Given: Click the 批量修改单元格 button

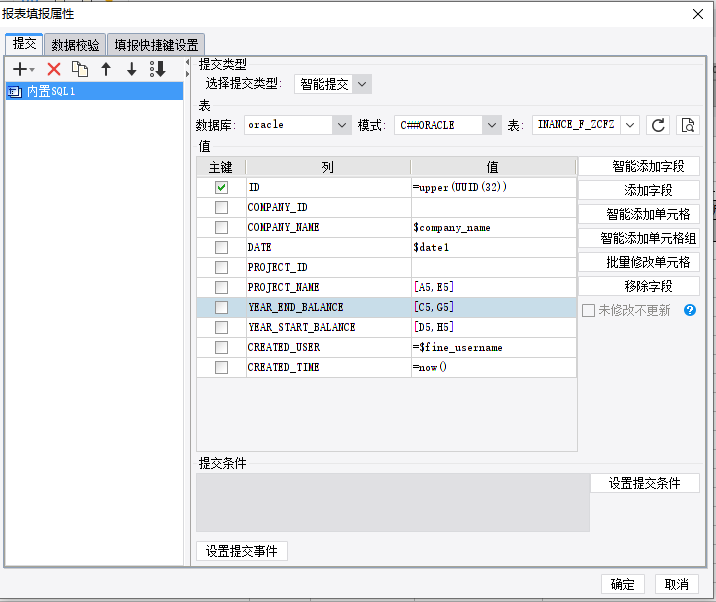Looking at the screenshot, I should tap(639, 262).
